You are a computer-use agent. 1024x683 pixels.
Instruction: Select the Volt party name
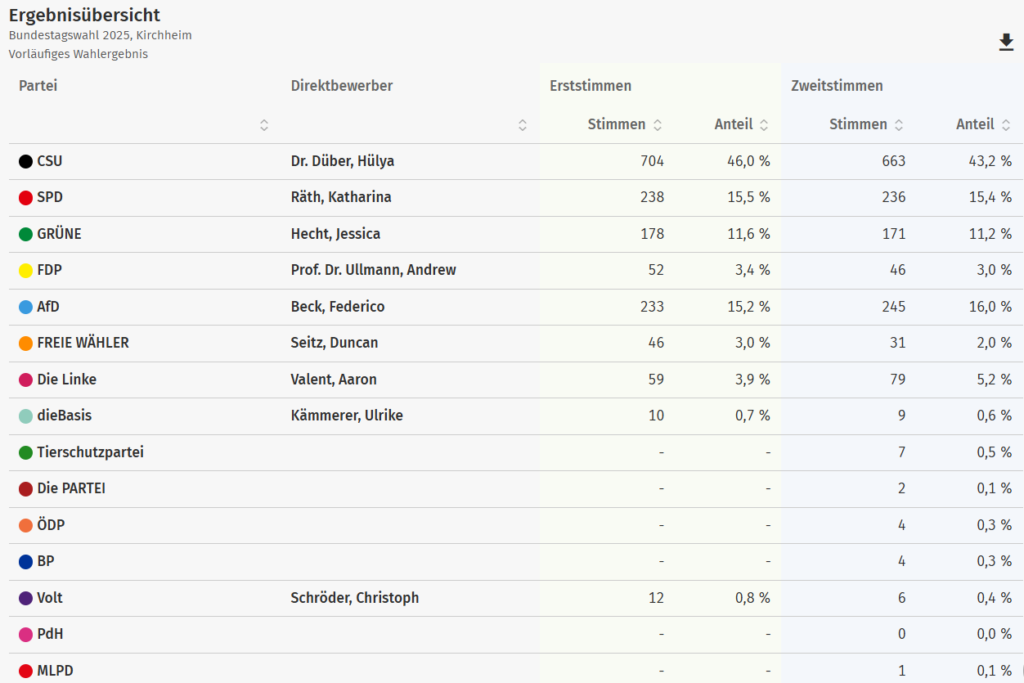[50, 597]
